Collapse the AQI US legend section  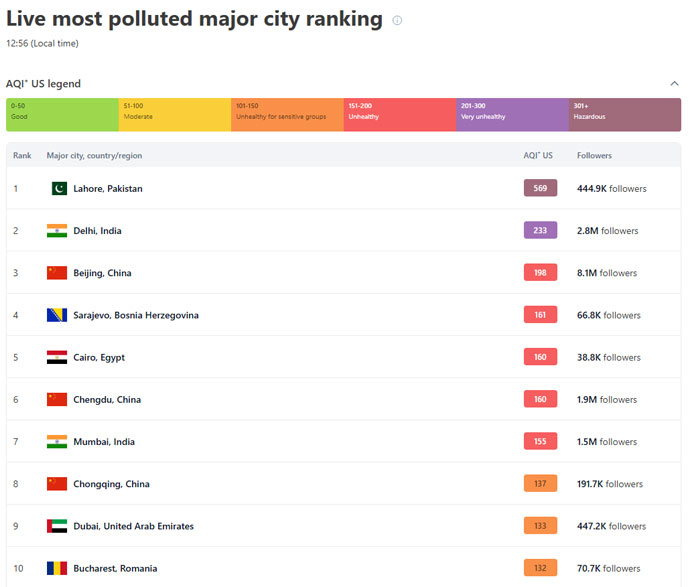(x=674, y=84)
